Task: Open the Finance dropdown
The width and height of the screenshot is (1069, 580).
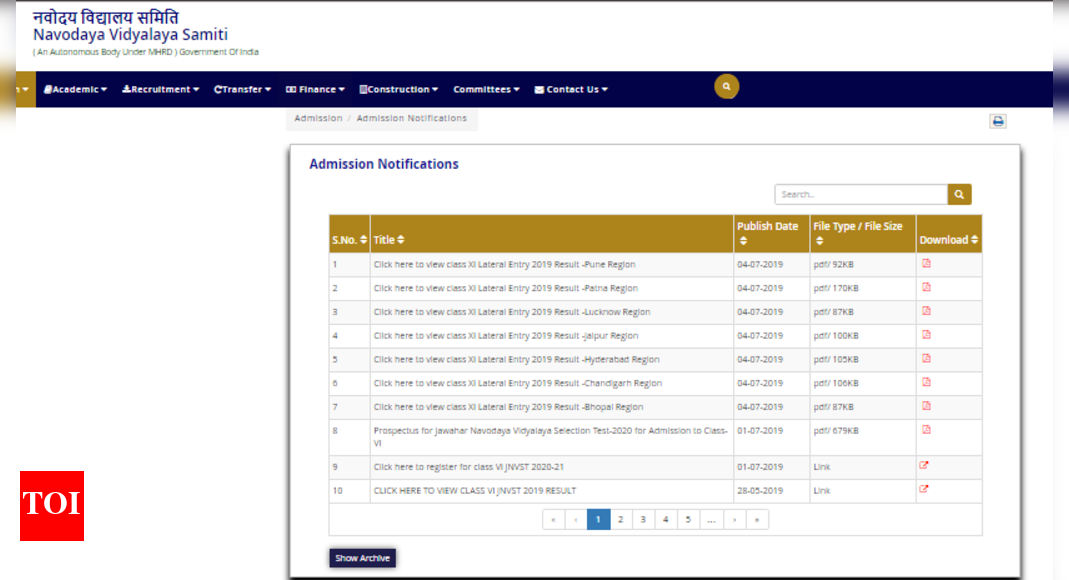Action: [x=315, y=89]
